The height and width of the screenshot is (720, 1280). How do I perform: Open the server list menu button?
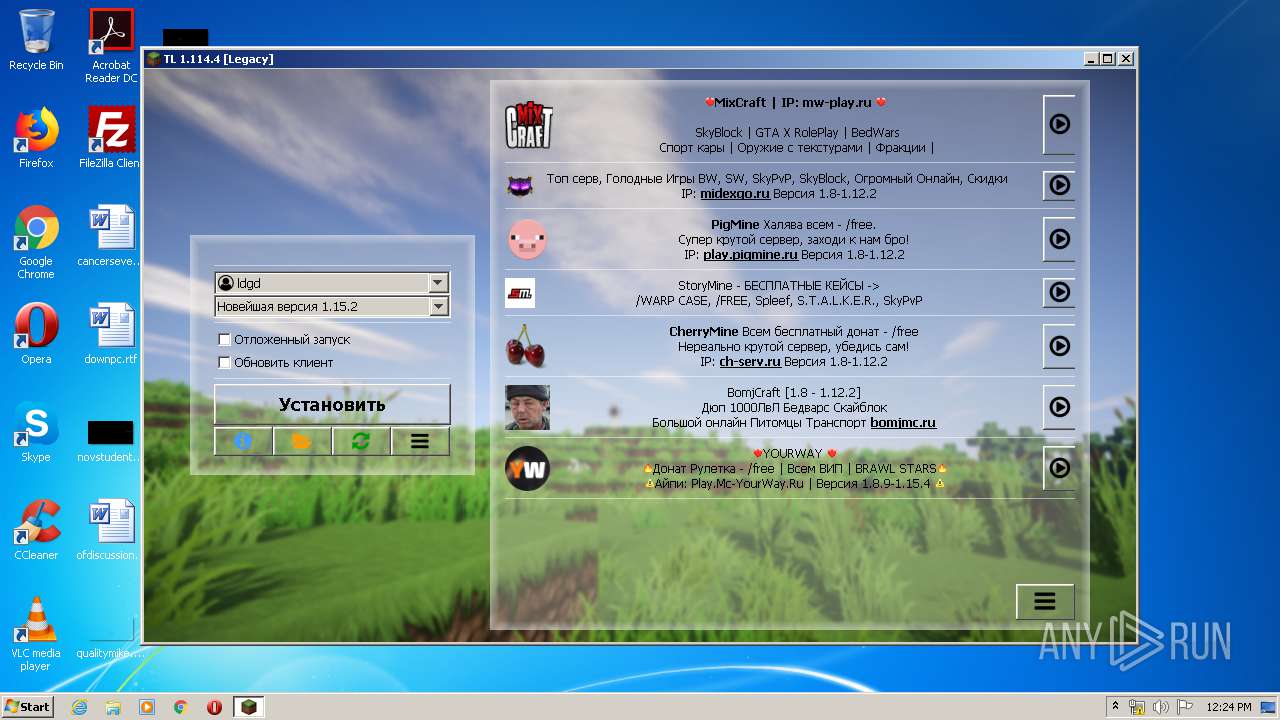[1045, 601]
